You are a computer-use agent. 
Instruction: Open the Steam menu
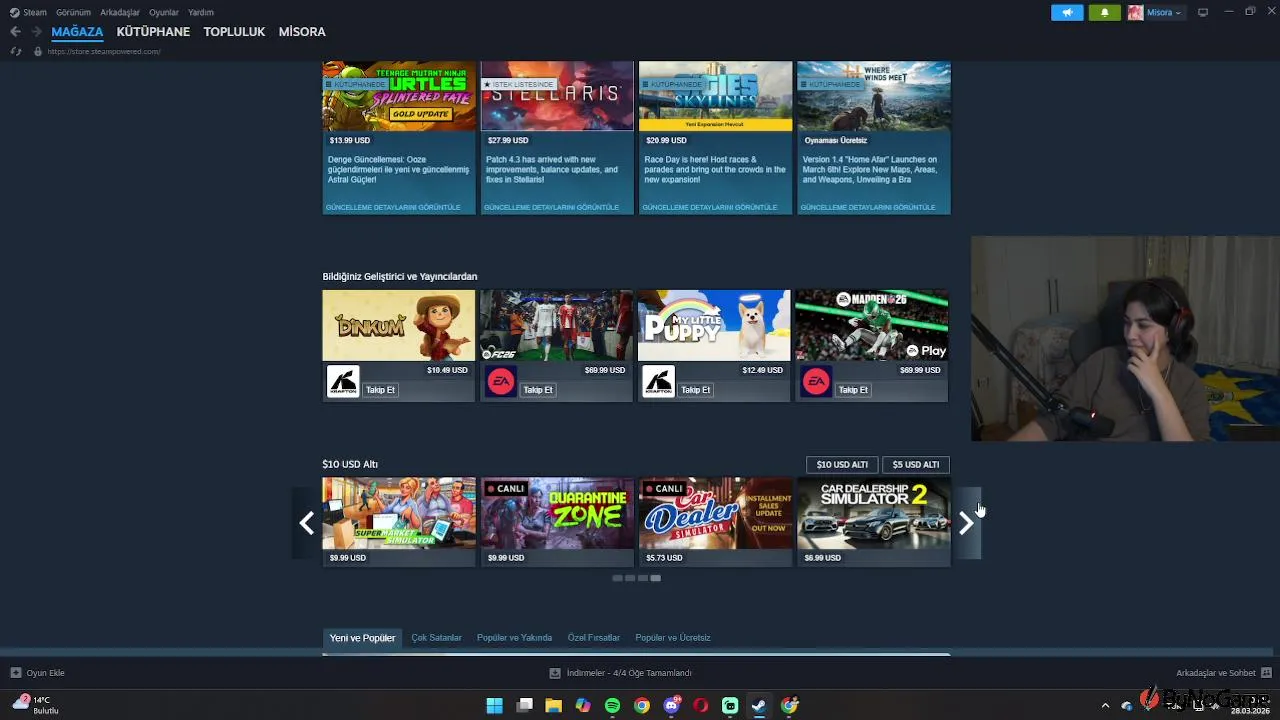(x=29, y=12)
